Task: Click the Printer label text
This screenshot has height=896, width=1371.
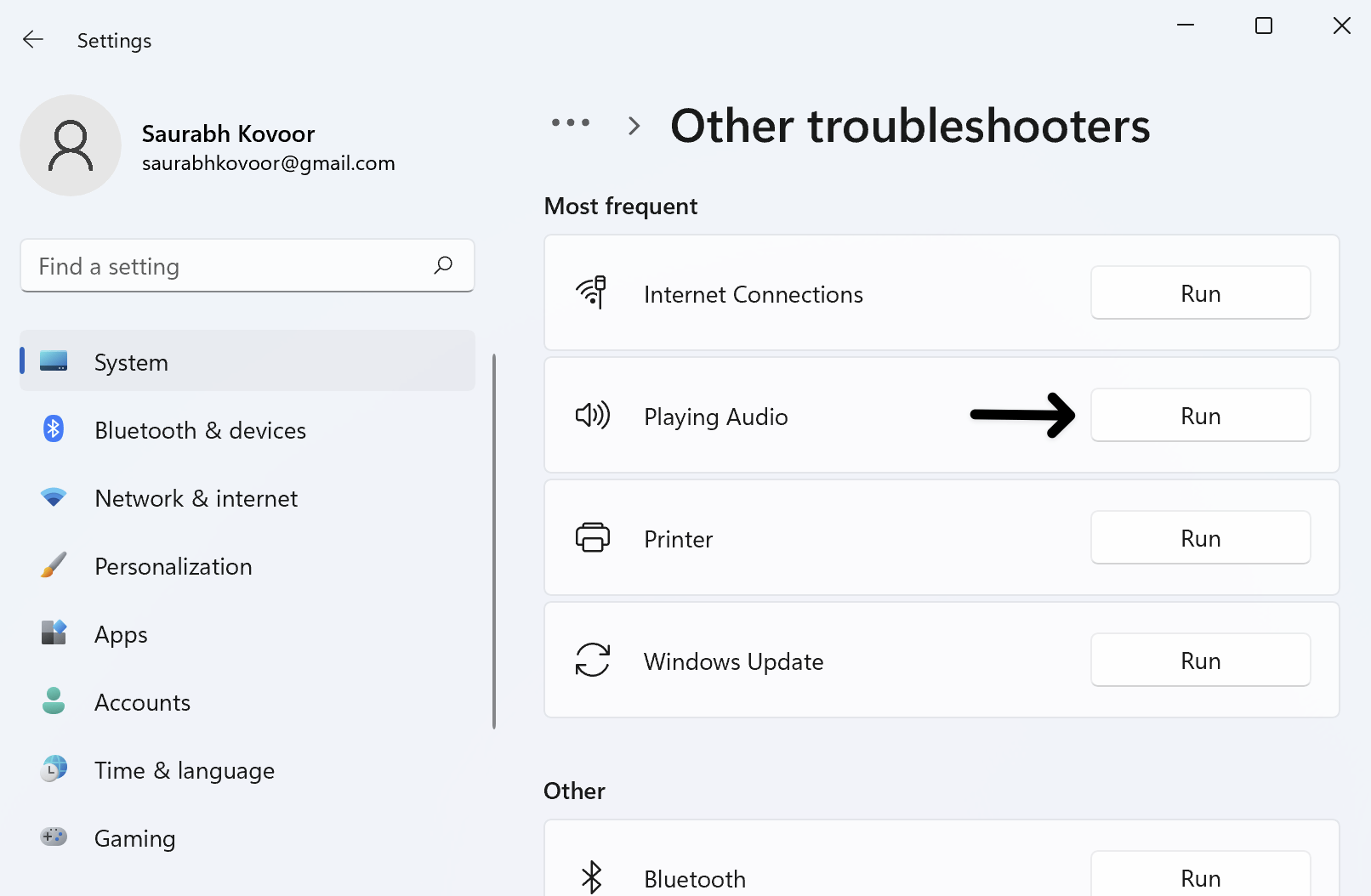Action: point(678,539)
